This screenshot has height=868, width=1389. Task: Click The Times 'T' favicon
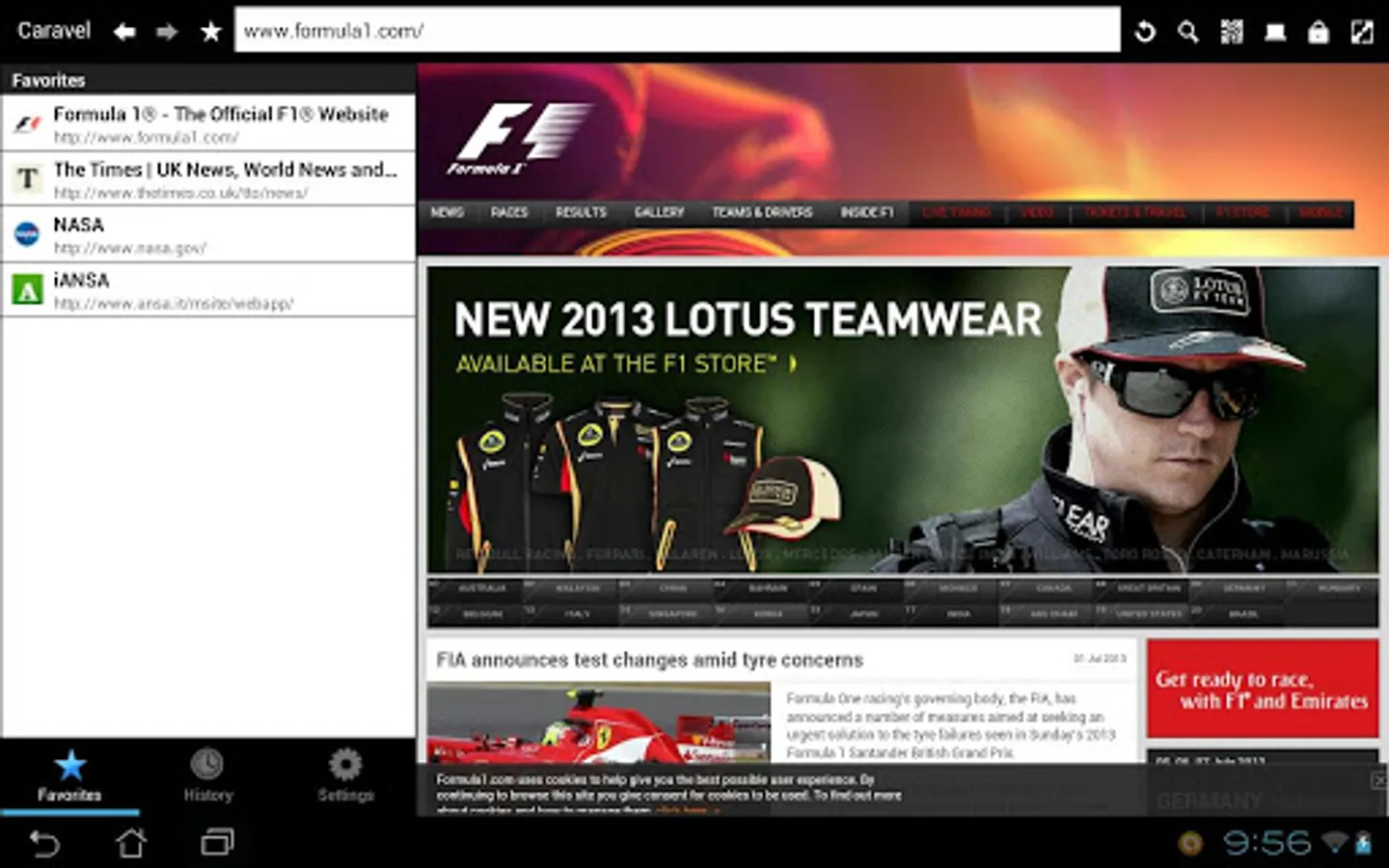coord(27,178)
